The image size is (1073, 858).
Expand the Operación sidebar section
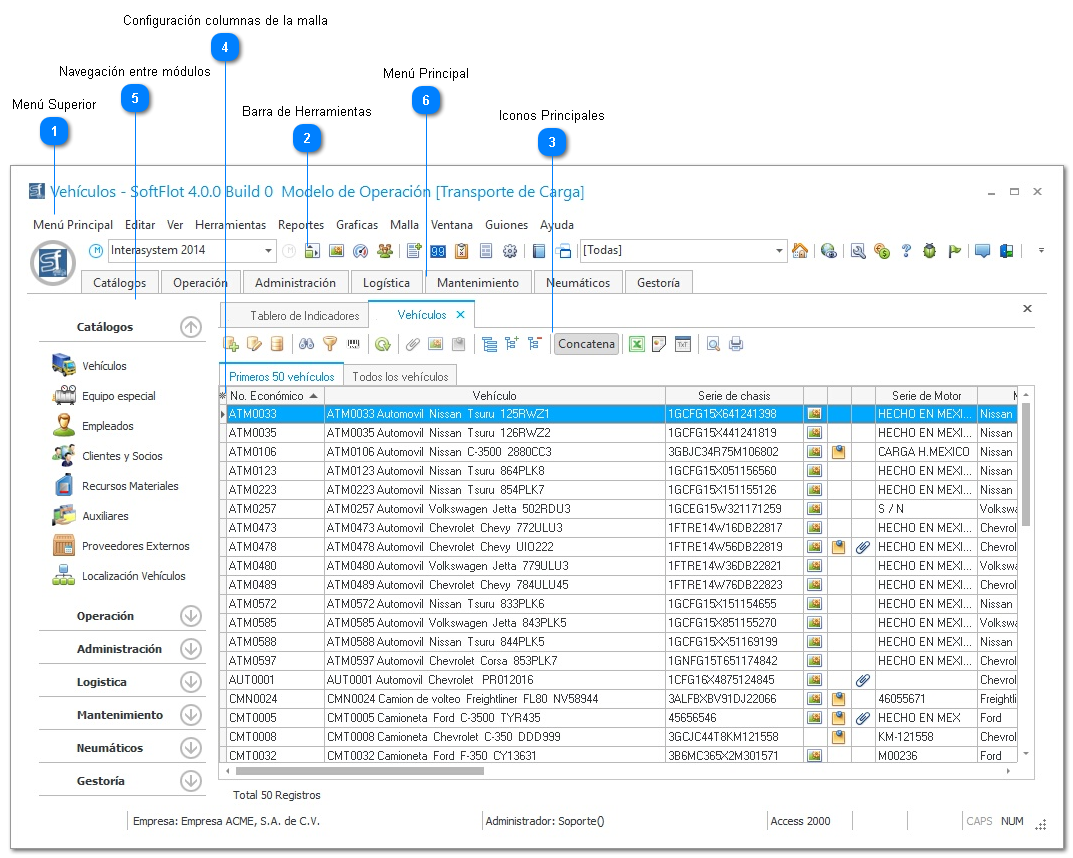[191, 616]
